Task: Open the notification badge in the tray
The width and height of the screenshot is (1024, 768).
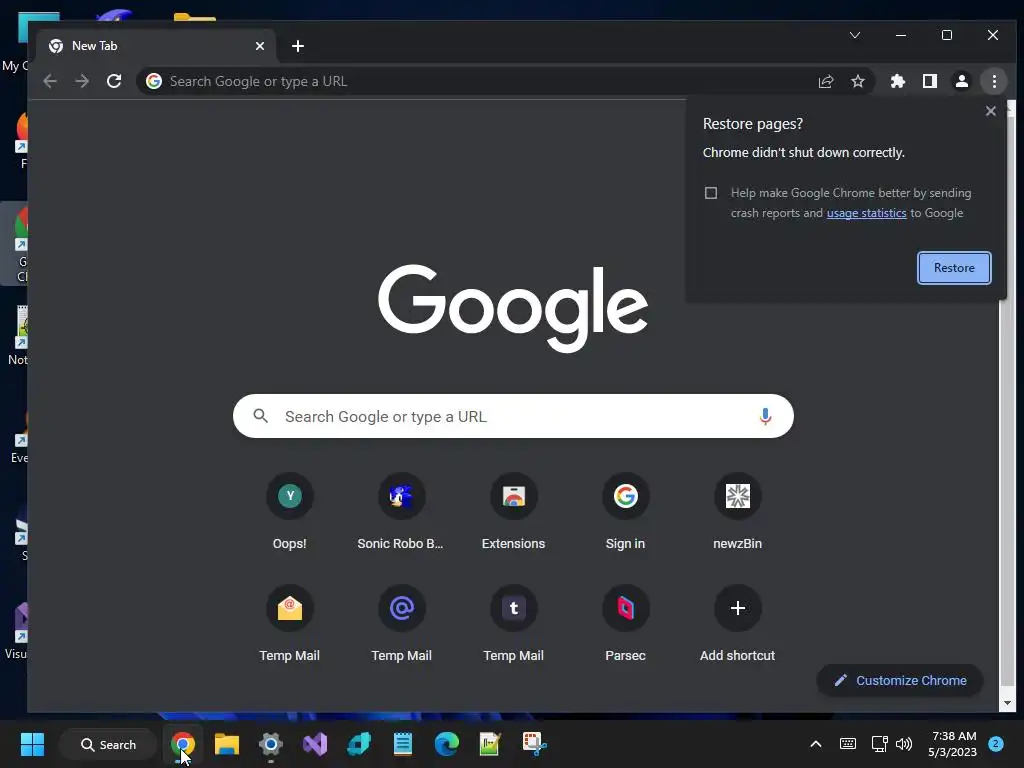Action: point(996,744)
